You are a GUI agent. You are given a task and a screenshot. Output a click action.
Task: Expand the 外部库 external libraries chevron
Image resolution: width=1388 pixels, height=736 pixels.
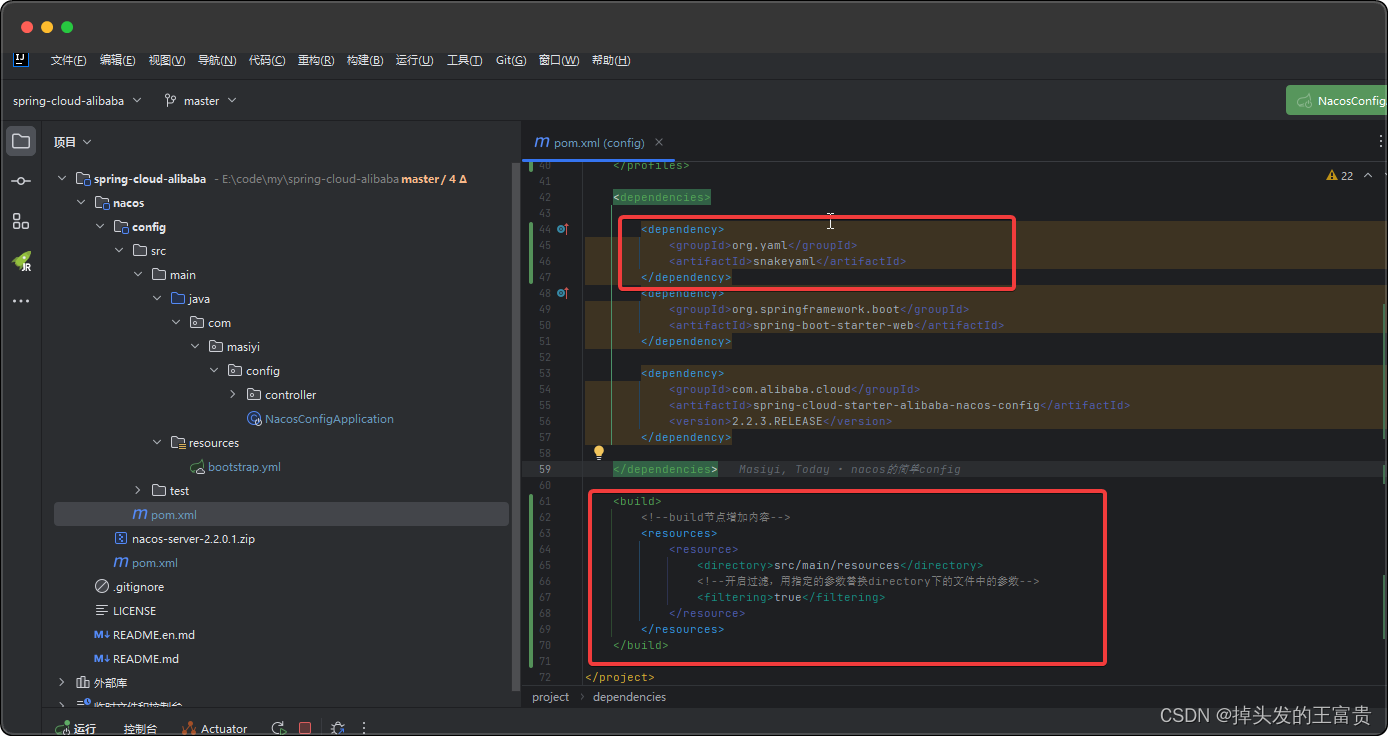(x=62, y=683)
